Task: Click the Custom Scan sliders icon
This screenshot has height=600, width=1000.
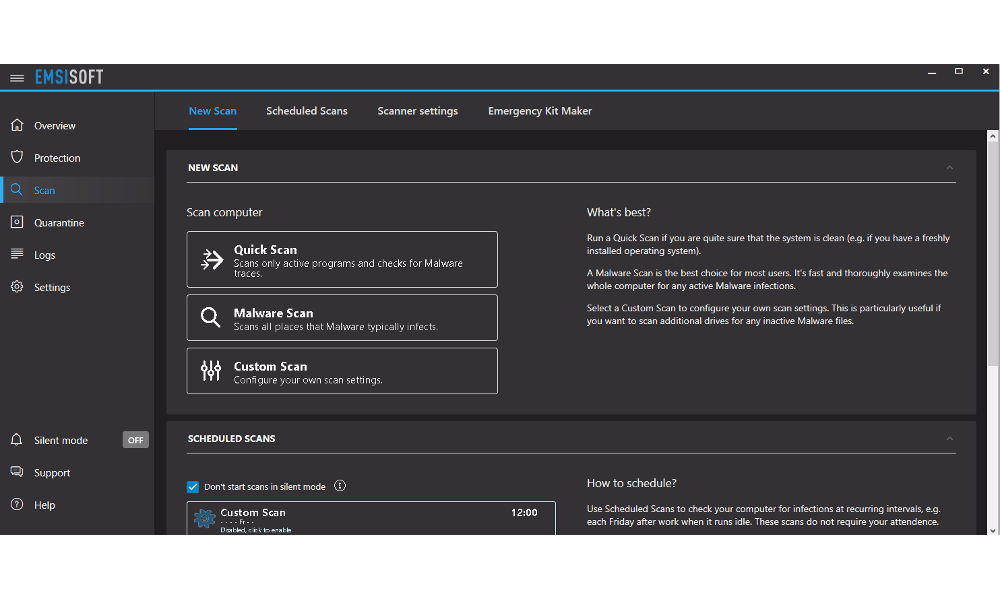Action: click(x=210, y=370)
